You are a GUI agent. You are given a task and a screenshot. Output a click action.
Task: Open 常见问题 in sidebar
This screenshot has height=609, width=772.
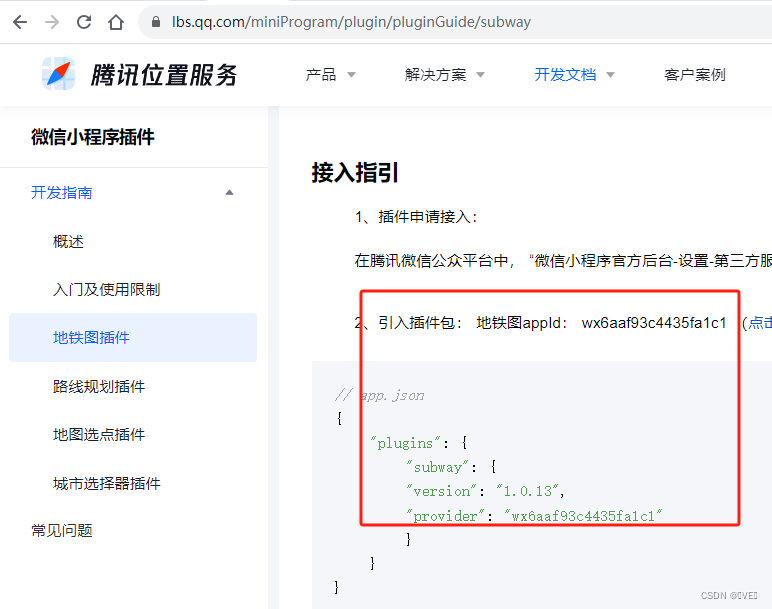coord(62,531)
